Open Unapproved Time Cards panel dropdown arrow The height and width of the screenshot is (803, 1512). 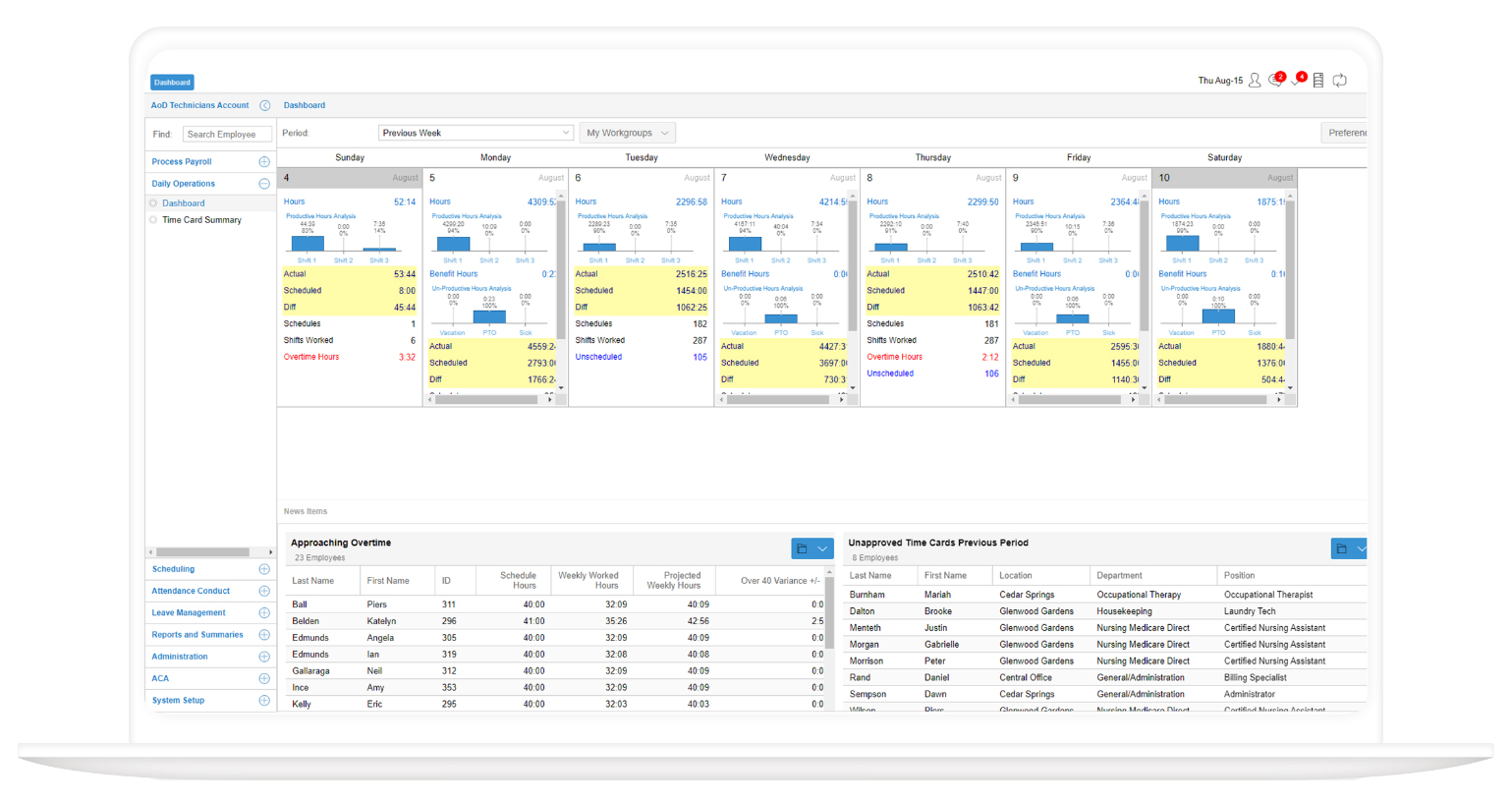tap(1360, 548)
